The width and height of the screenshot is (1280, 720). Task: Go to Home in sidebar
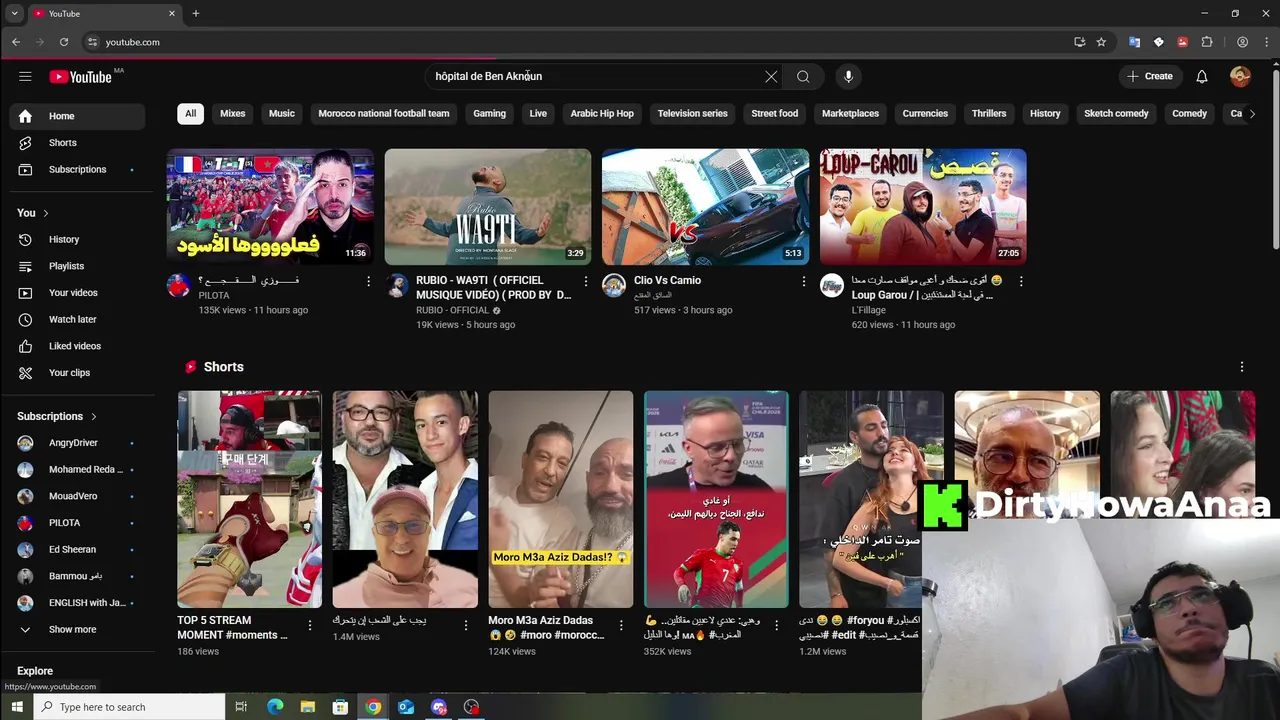coord(78,116)
